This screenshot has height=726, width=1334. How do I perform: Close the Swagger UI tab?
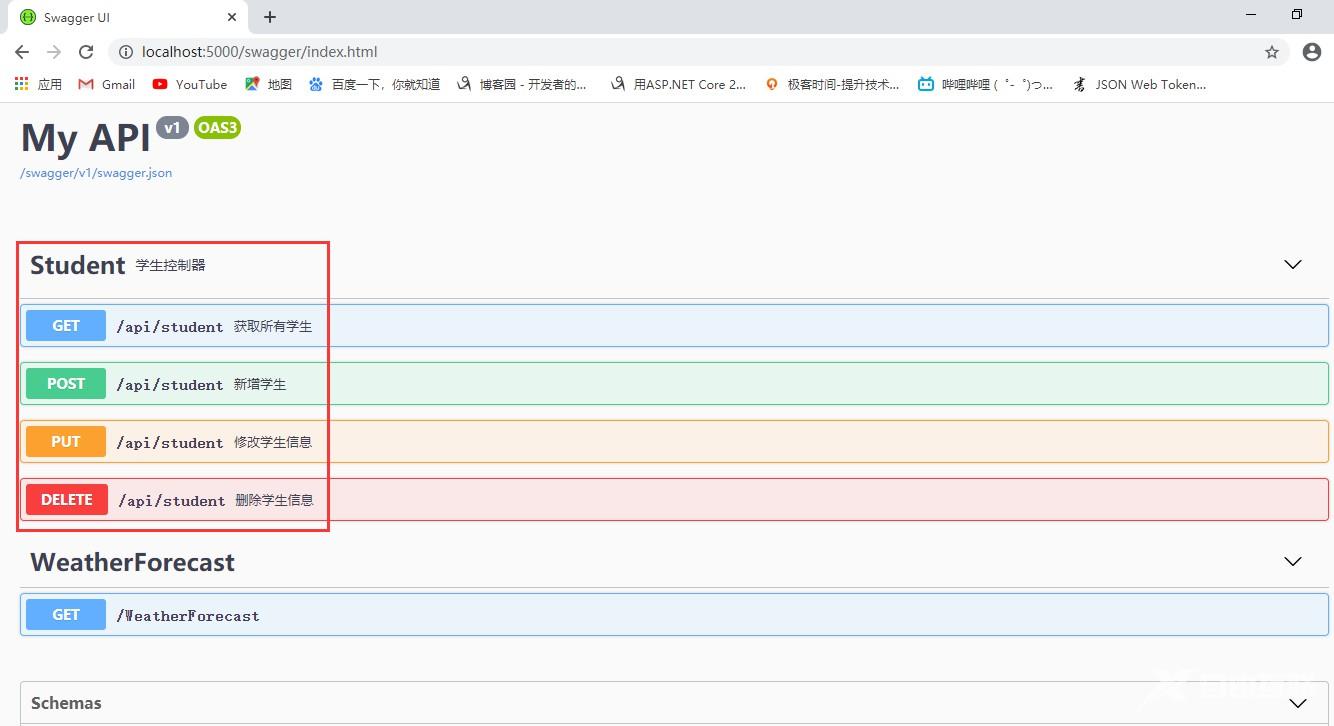point(232,17)
